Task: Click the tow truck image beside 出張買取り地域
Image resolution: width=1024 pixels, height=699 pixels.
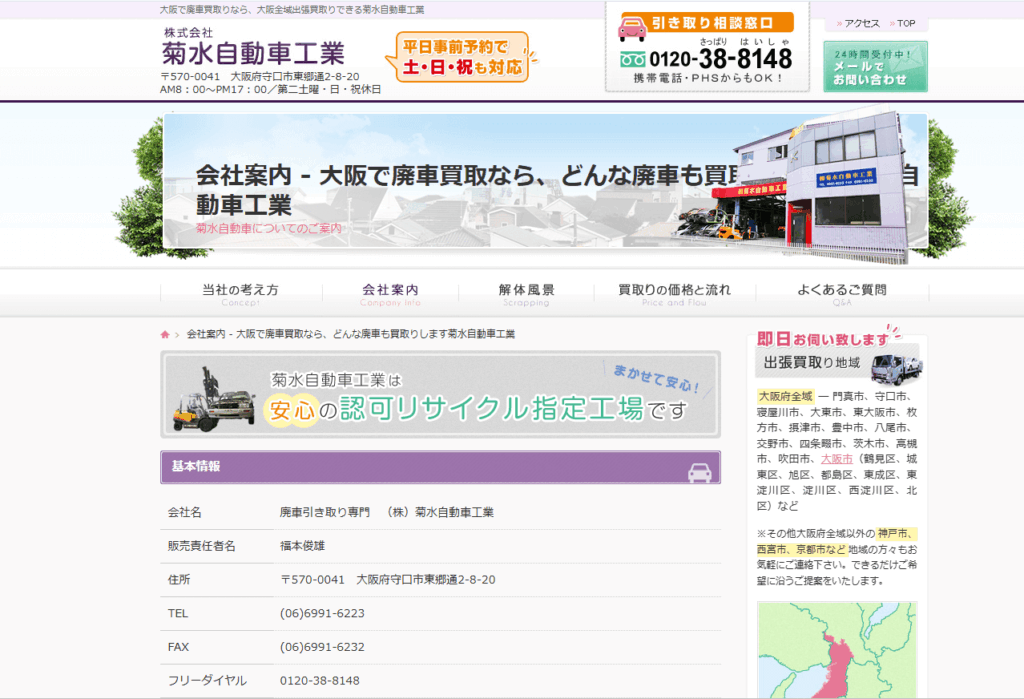Action: 895,367
